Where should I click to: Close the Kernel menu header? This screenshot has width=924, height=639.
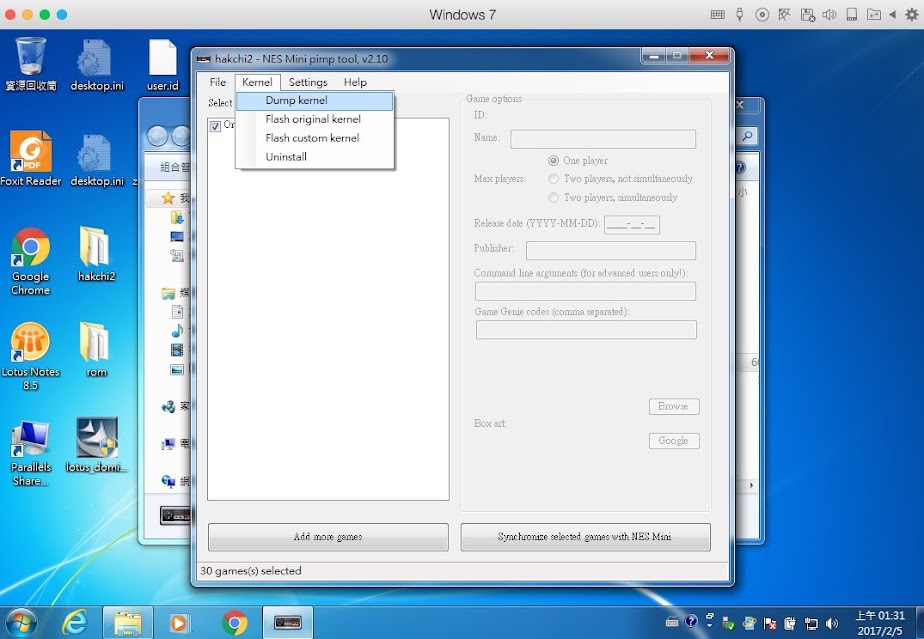pos(258,82)
